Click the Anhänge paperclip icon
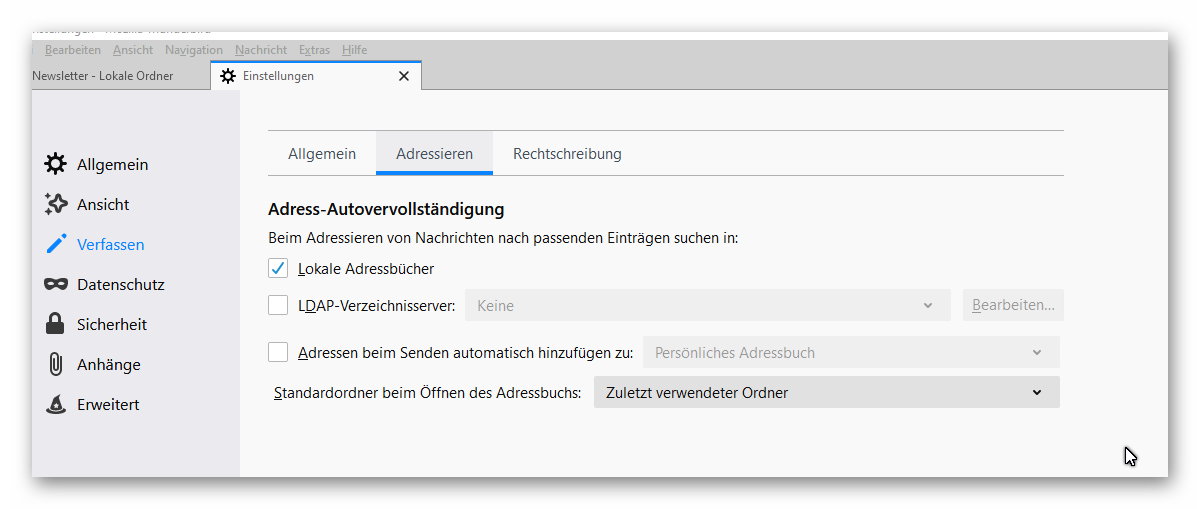 click(x=56, y=364)
